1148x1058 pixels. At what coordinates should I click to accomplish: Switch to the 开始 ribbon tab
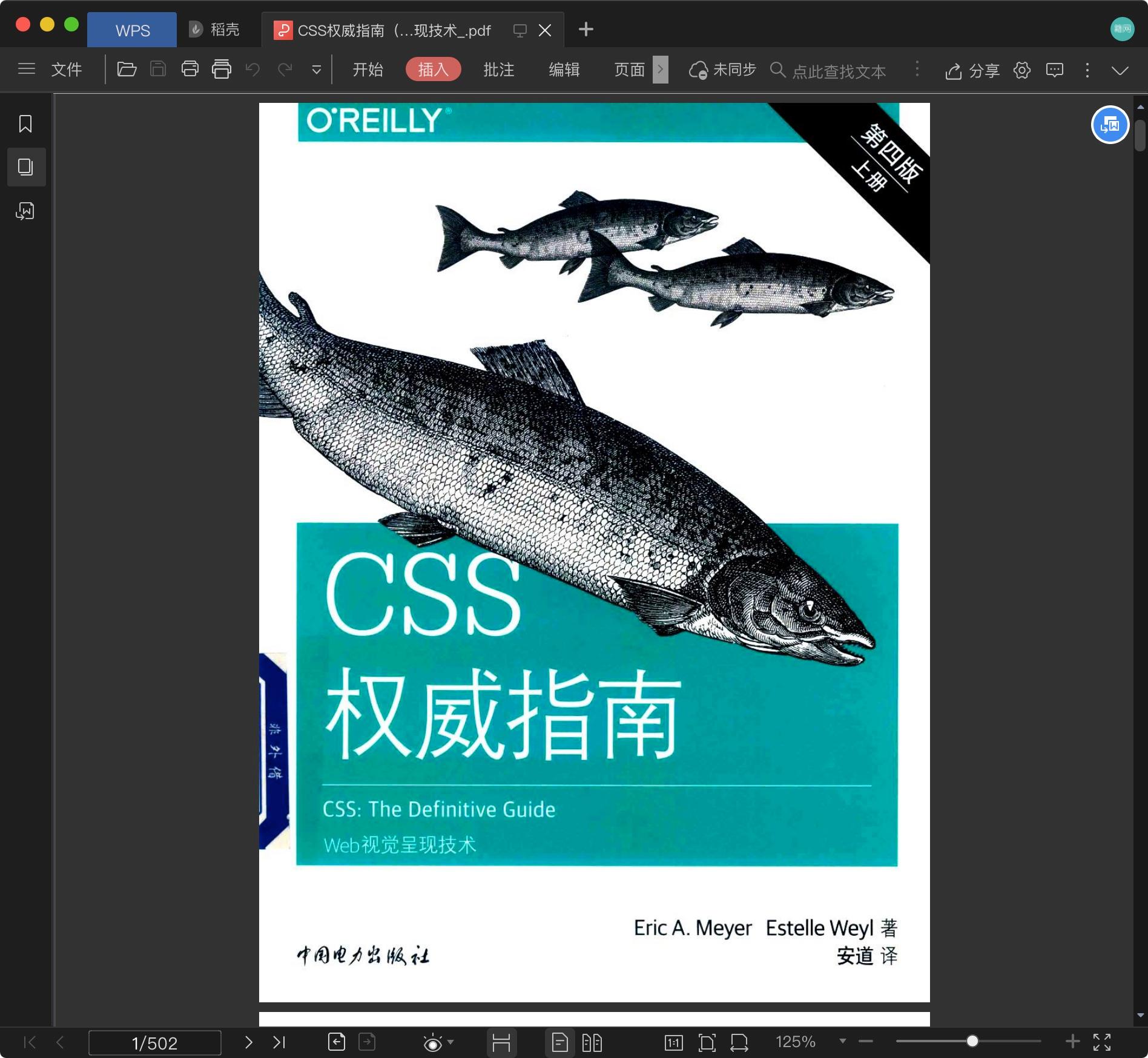click(x=368, y=70)
